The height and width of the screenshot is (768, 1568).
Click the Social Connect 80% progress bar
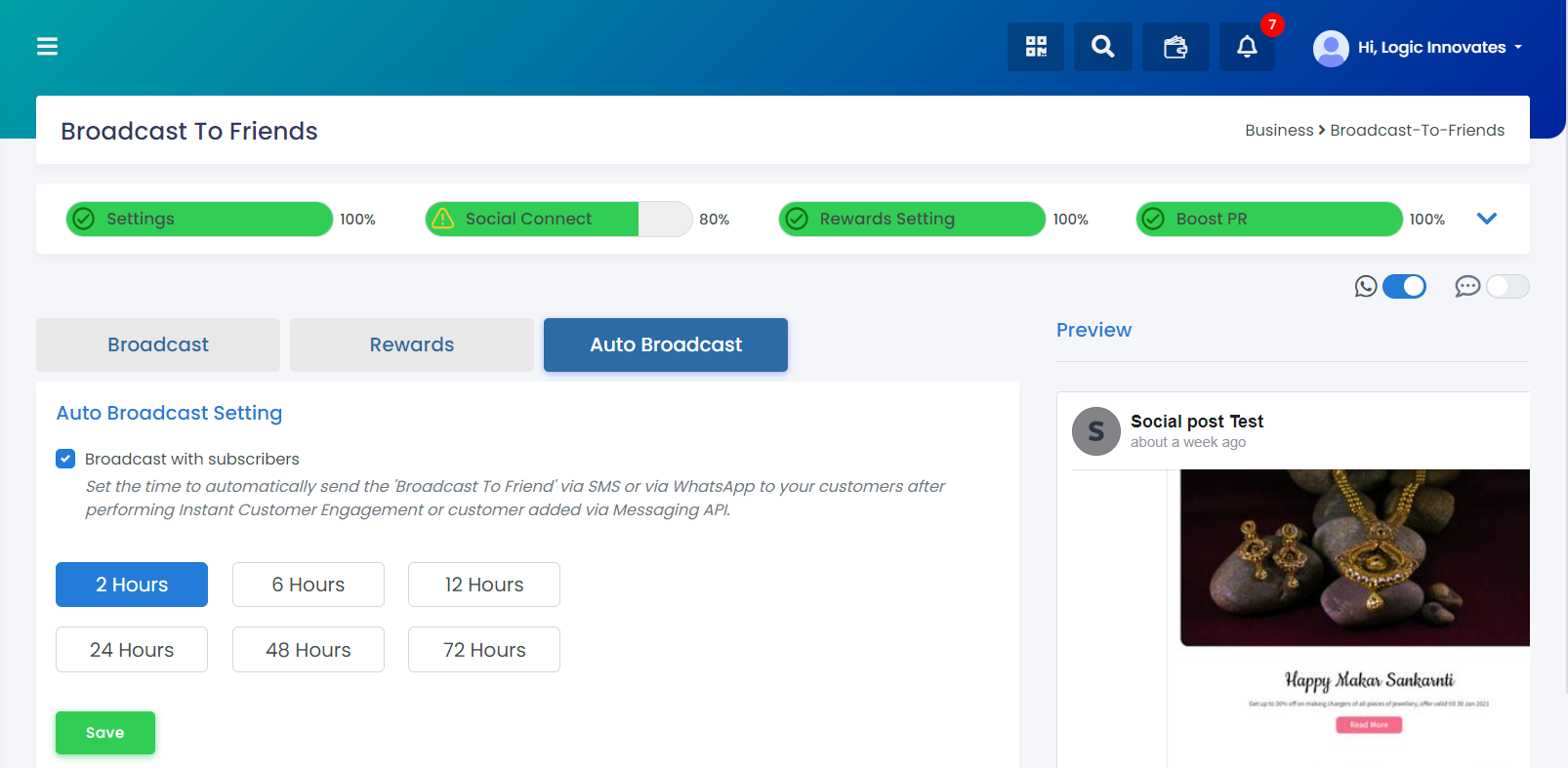(558, 219)
